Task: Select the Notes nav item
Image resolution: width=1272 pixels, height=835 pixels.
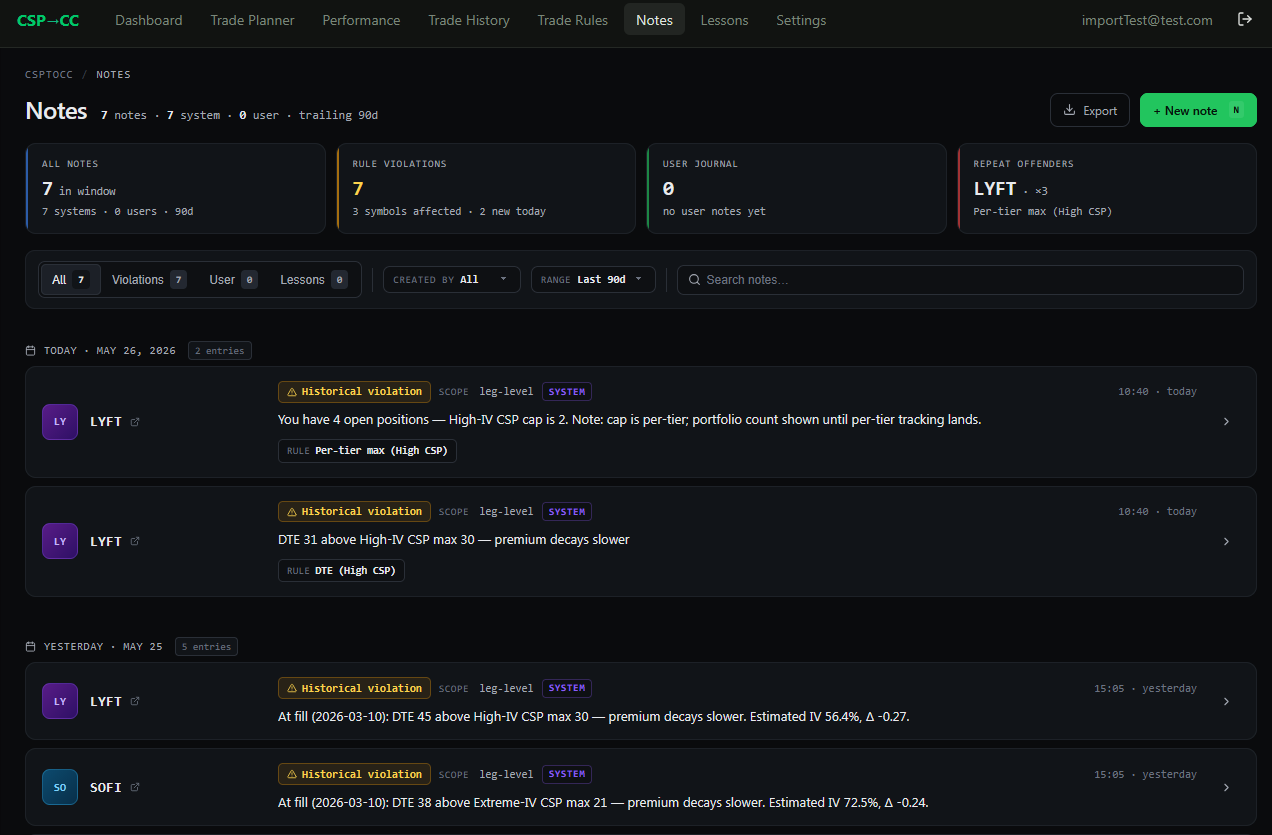Action: 654,20
